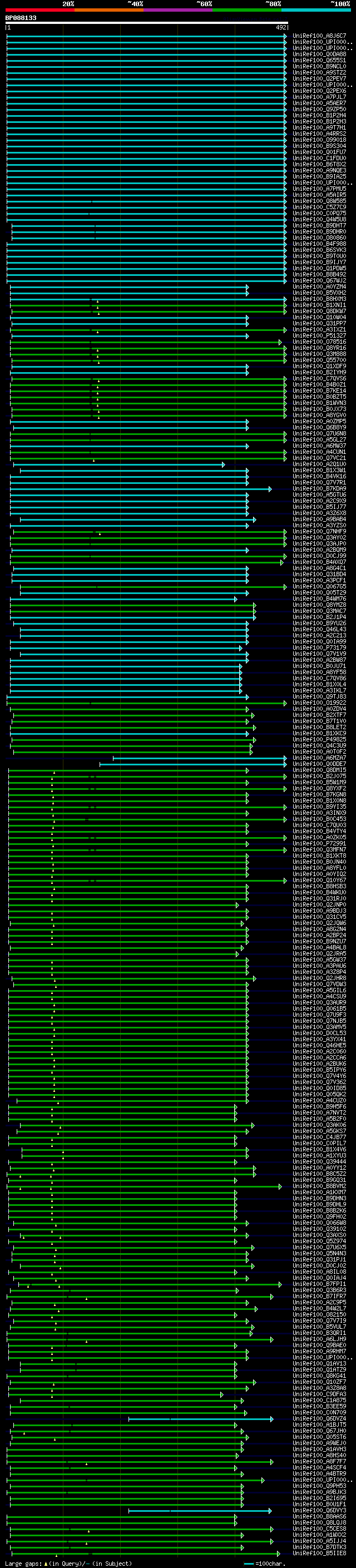Click the red 20% identity legend segment
This screenshot has height=1568, width=356.
39,11
